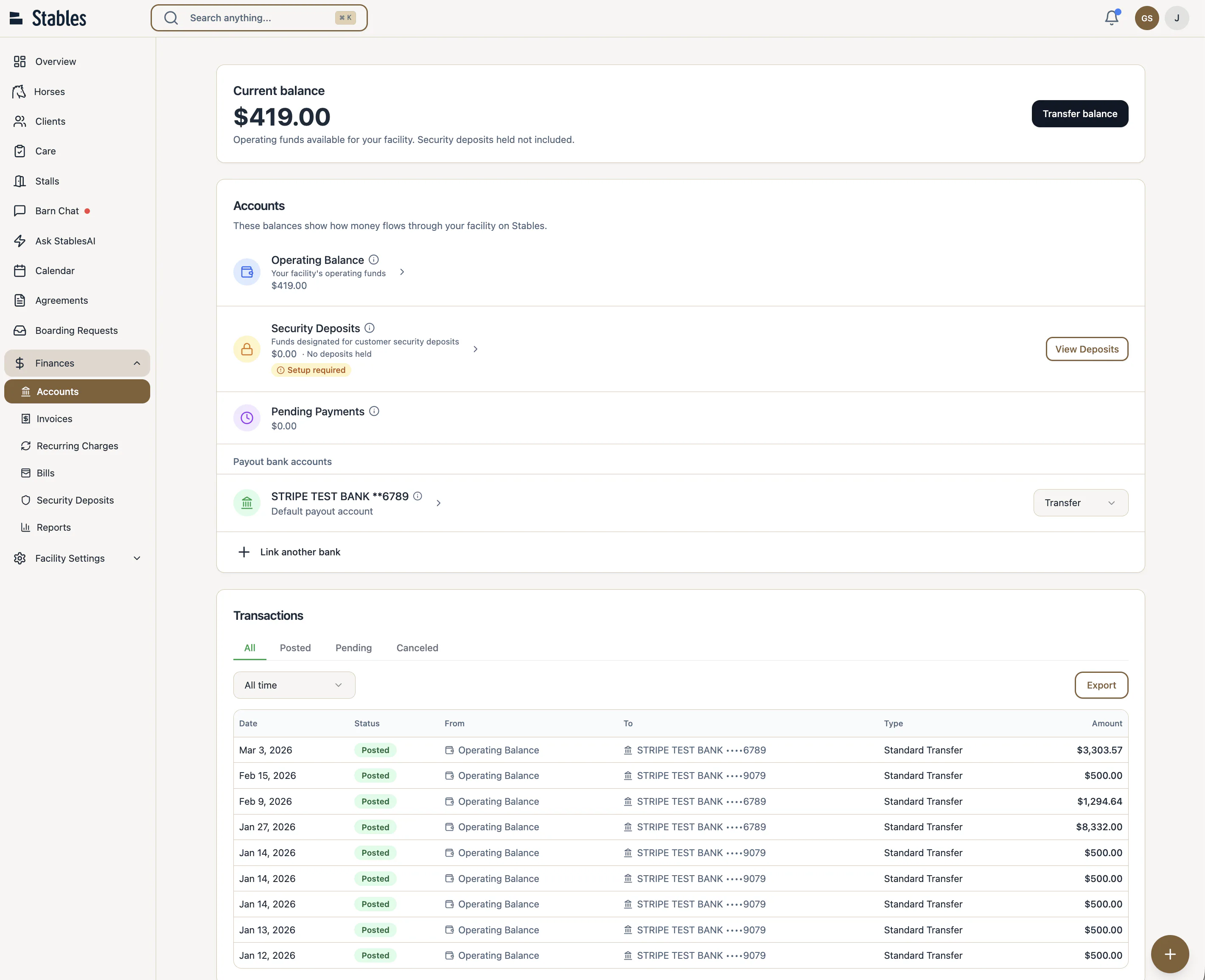Viewport: 1205px width, 980px height.
Task: Open Recurring Charges in sidebar
Action: [77, 446]
